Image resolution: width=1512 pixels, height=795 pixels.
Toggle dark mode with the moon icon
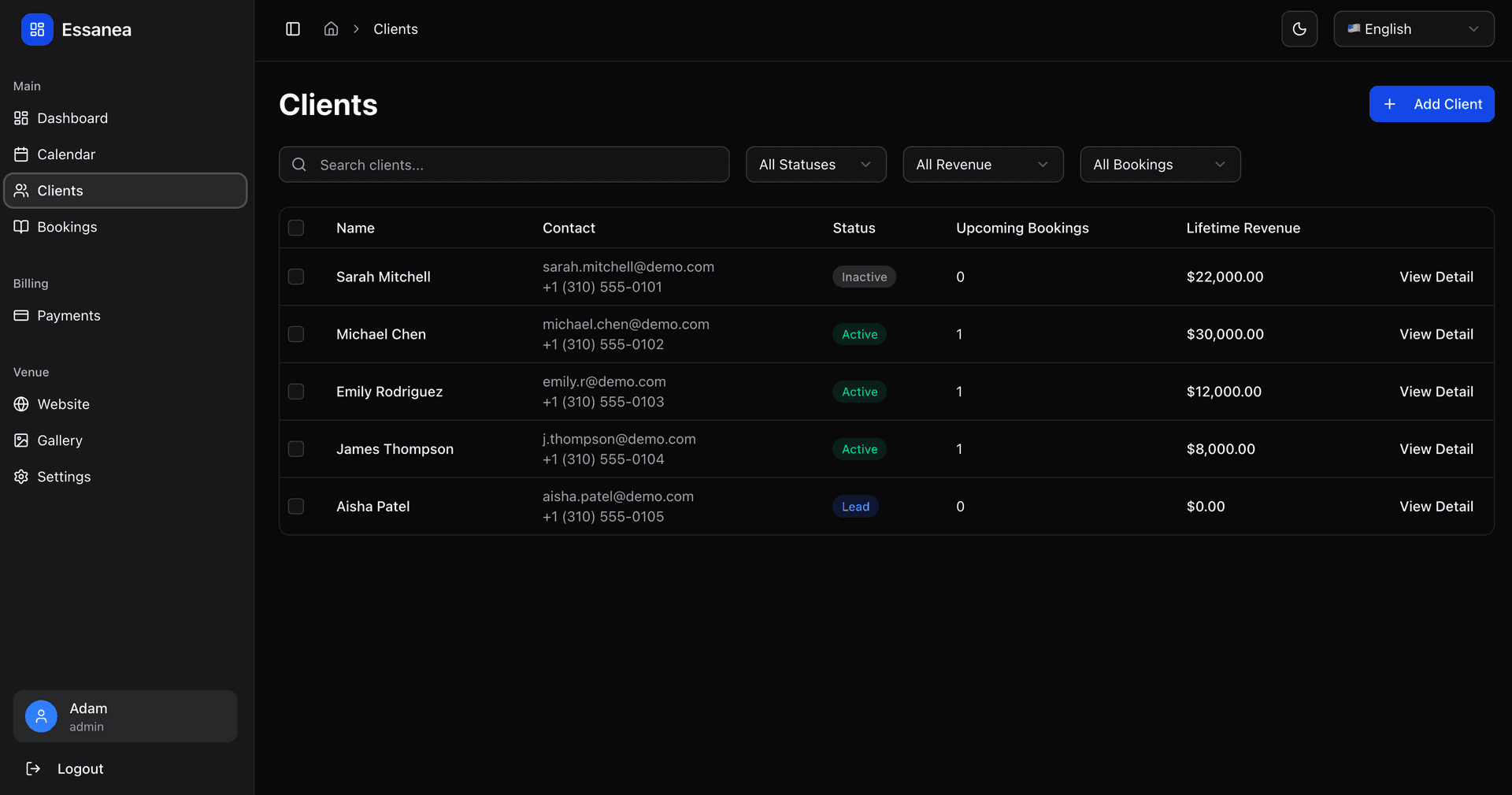pos(1299,29)
